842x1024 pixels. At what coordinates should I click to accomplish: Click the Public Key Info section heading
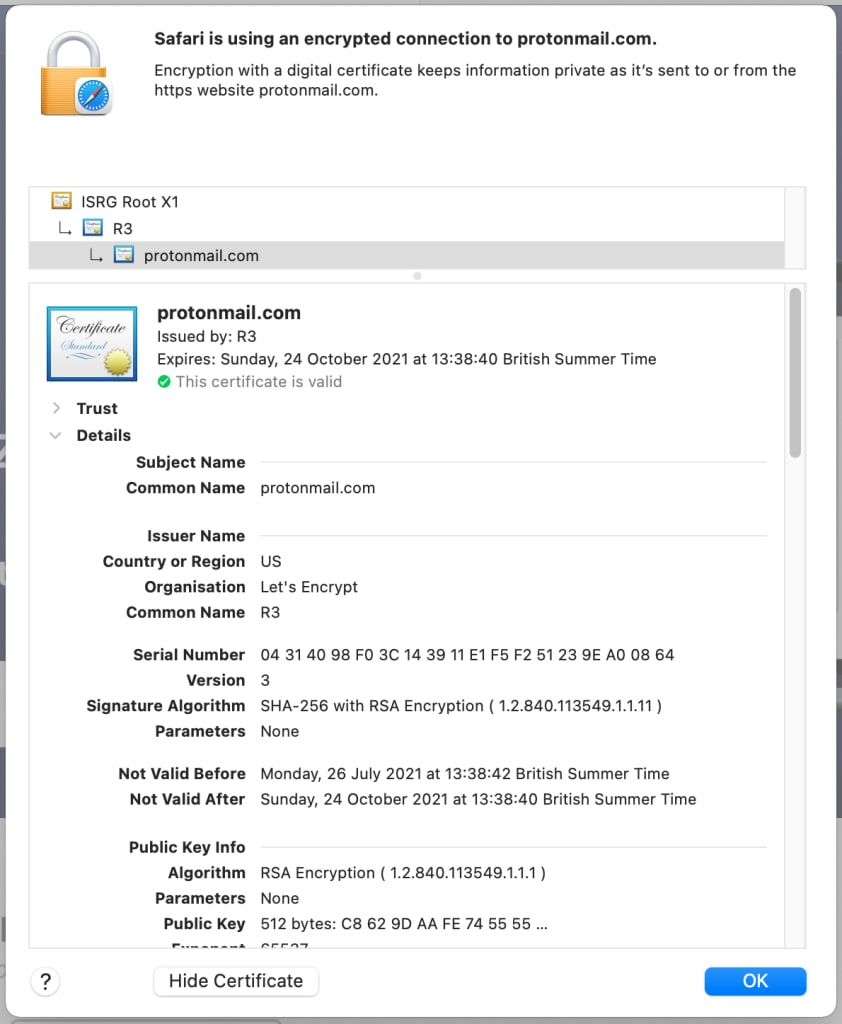pyautogui.click(x=187, y=848)
